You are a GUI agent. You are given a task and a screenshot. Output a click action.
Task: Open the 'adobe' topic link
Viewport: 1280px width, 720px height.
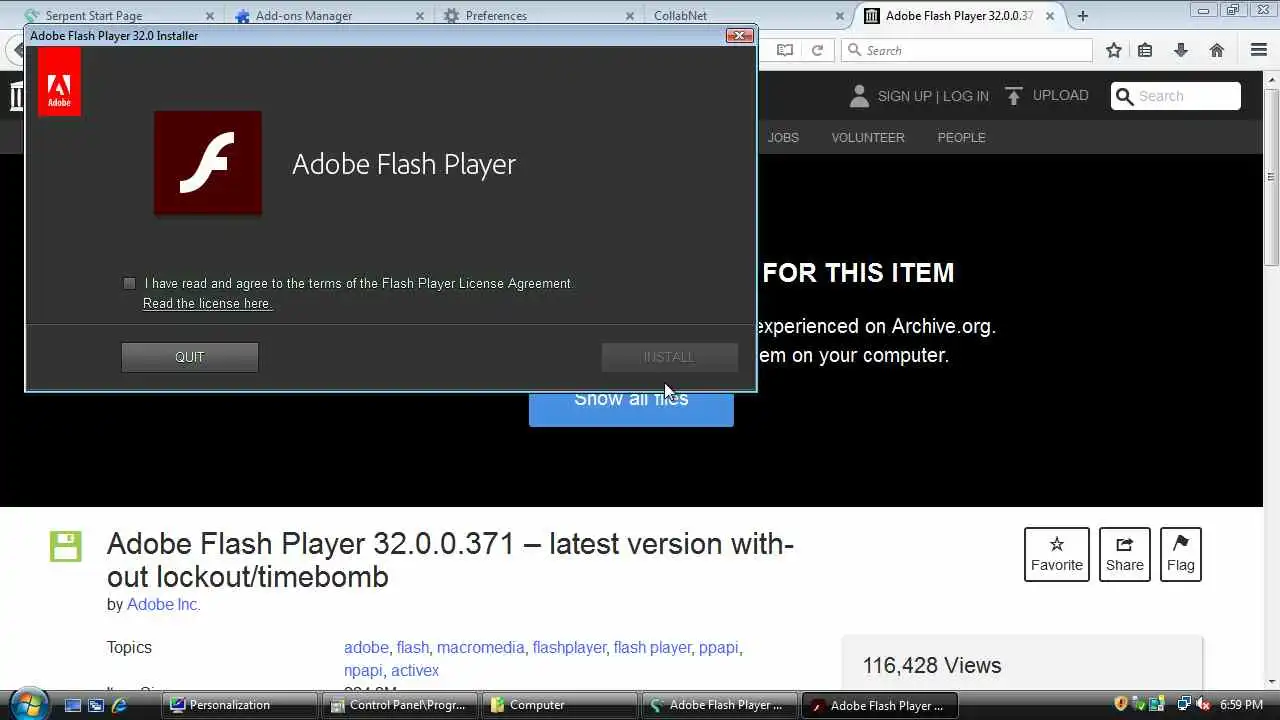point(366,648)
